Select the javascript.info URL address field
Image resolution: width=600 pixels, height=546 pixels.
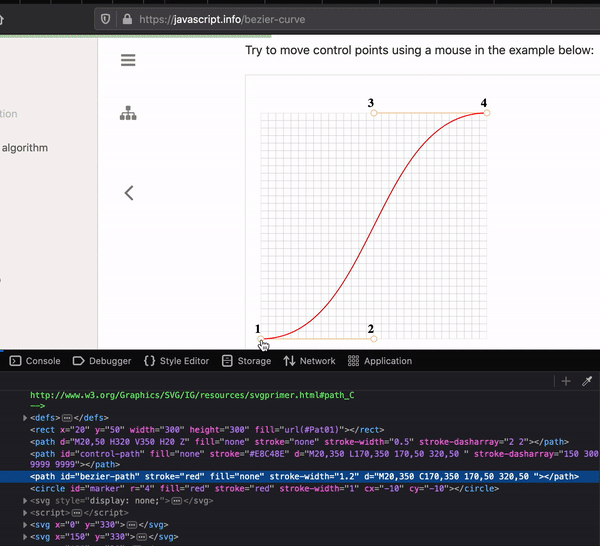click(x=347, y=19)
